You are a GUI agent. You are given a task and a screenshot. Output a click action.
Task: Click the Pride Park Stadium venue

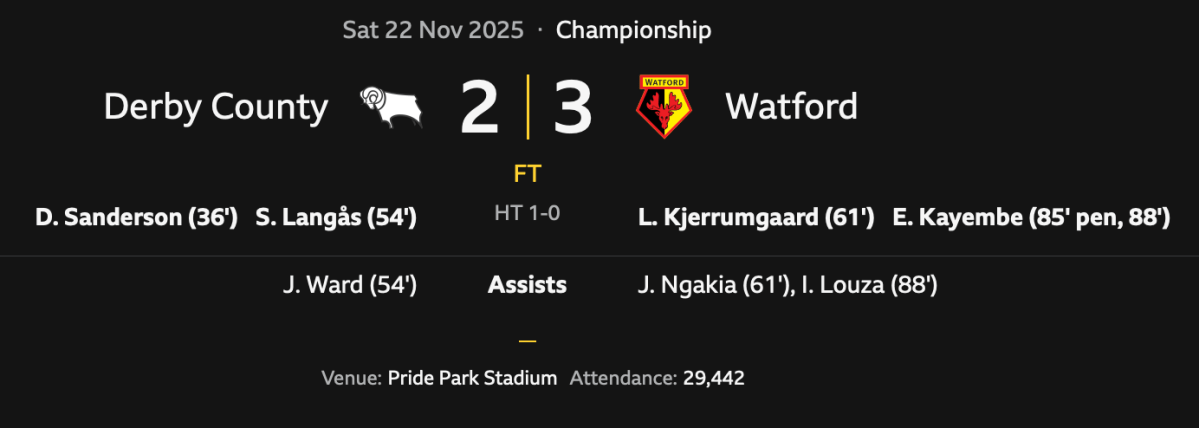[x=472, y=378]
